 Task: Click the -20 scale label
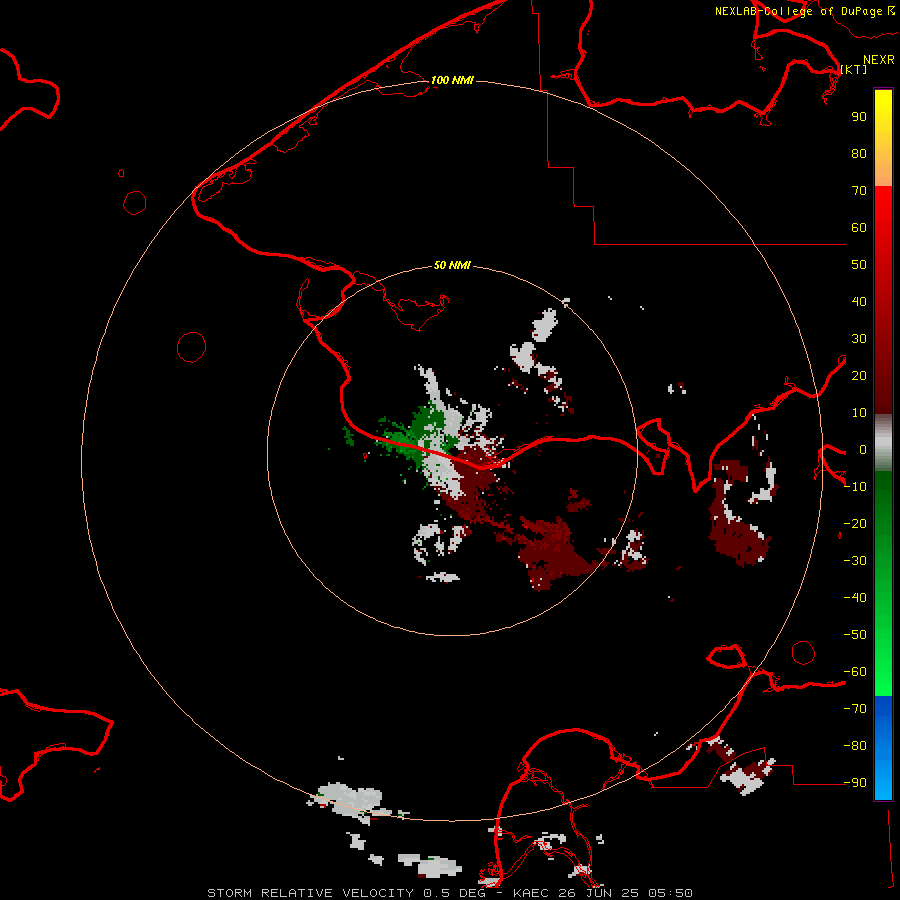pyautogui.click(x=855, y=523)
